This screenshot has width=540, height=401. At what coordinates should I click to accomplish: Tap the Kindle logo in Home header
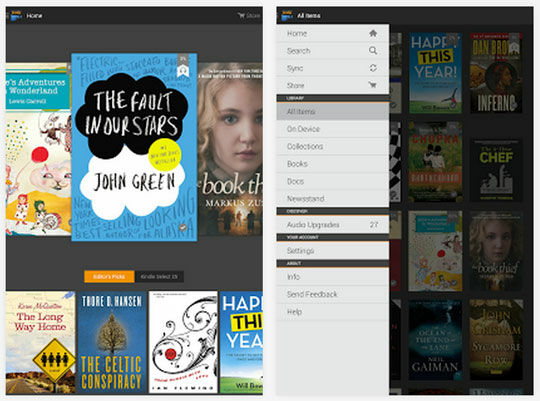(x=16, y=16)
